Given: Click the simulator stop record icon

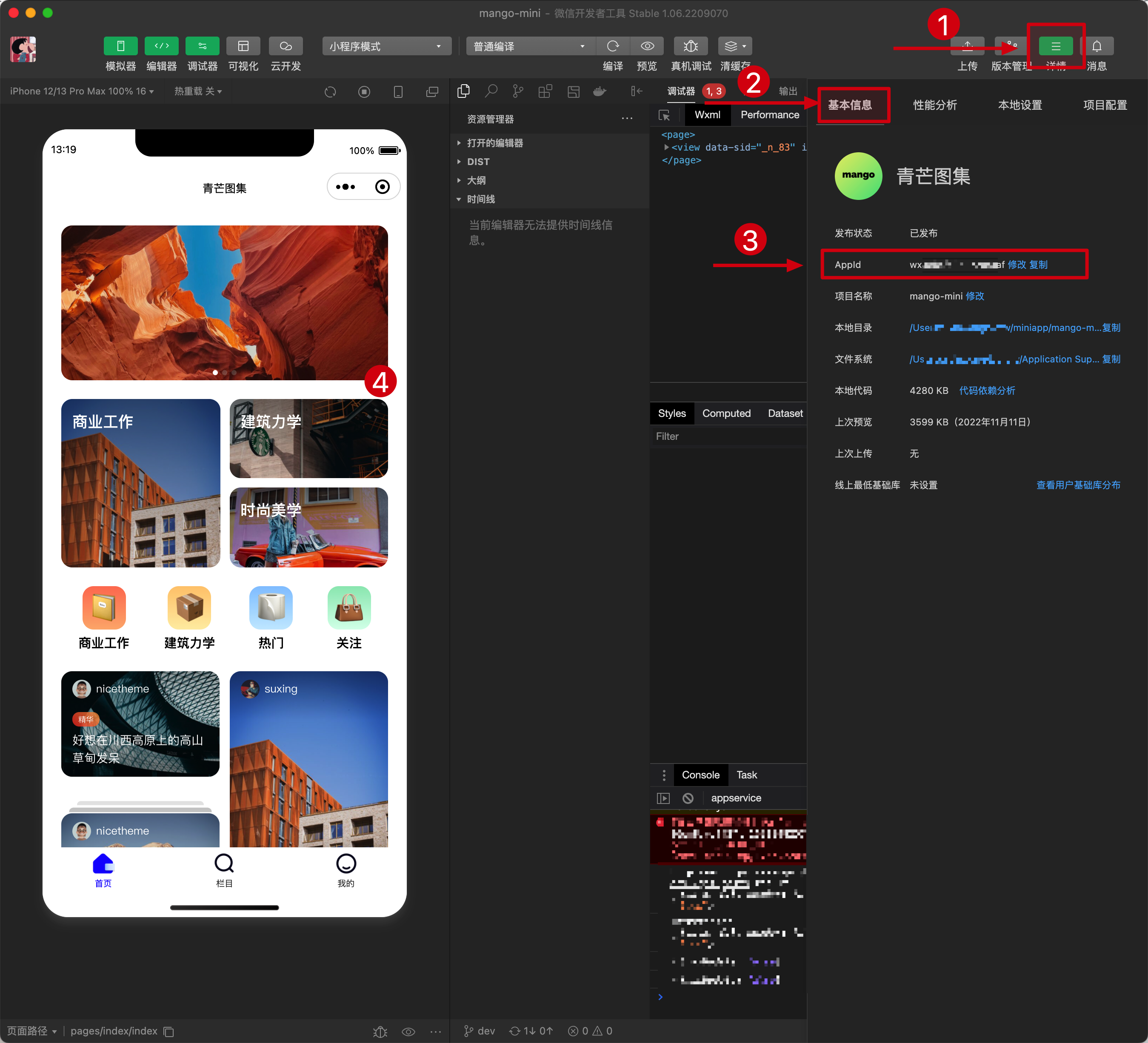Looking at the screenshot, I should 365,91.
